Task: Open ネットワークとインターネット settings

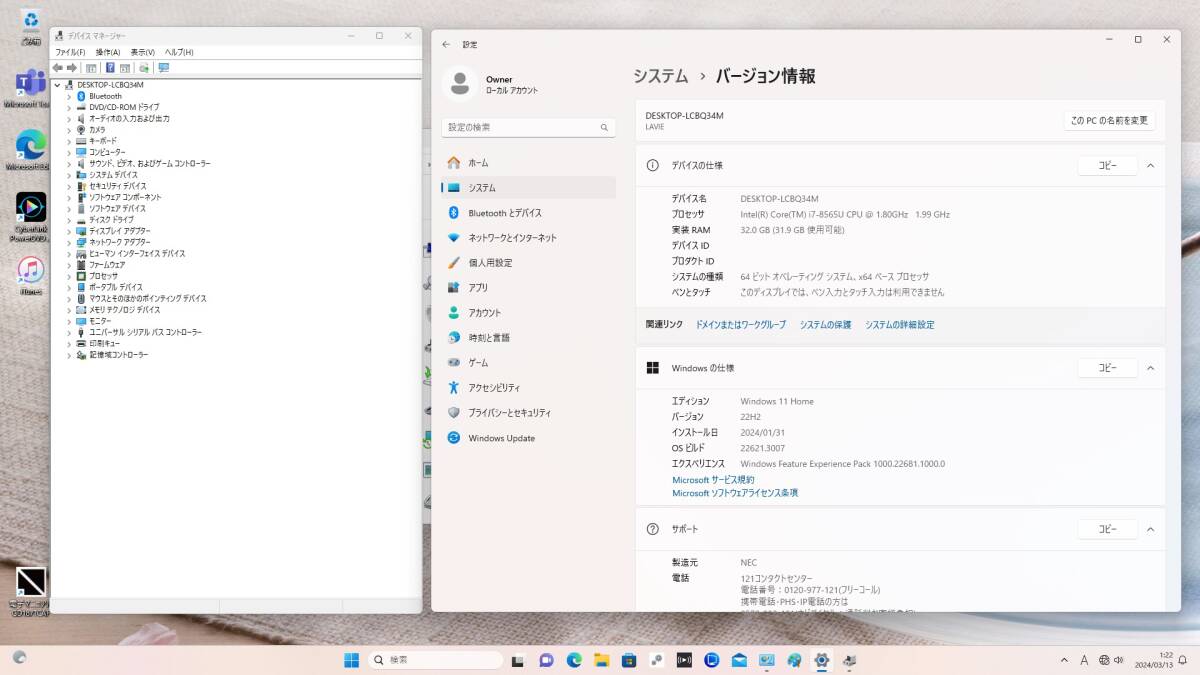Action: coord(528,238)
